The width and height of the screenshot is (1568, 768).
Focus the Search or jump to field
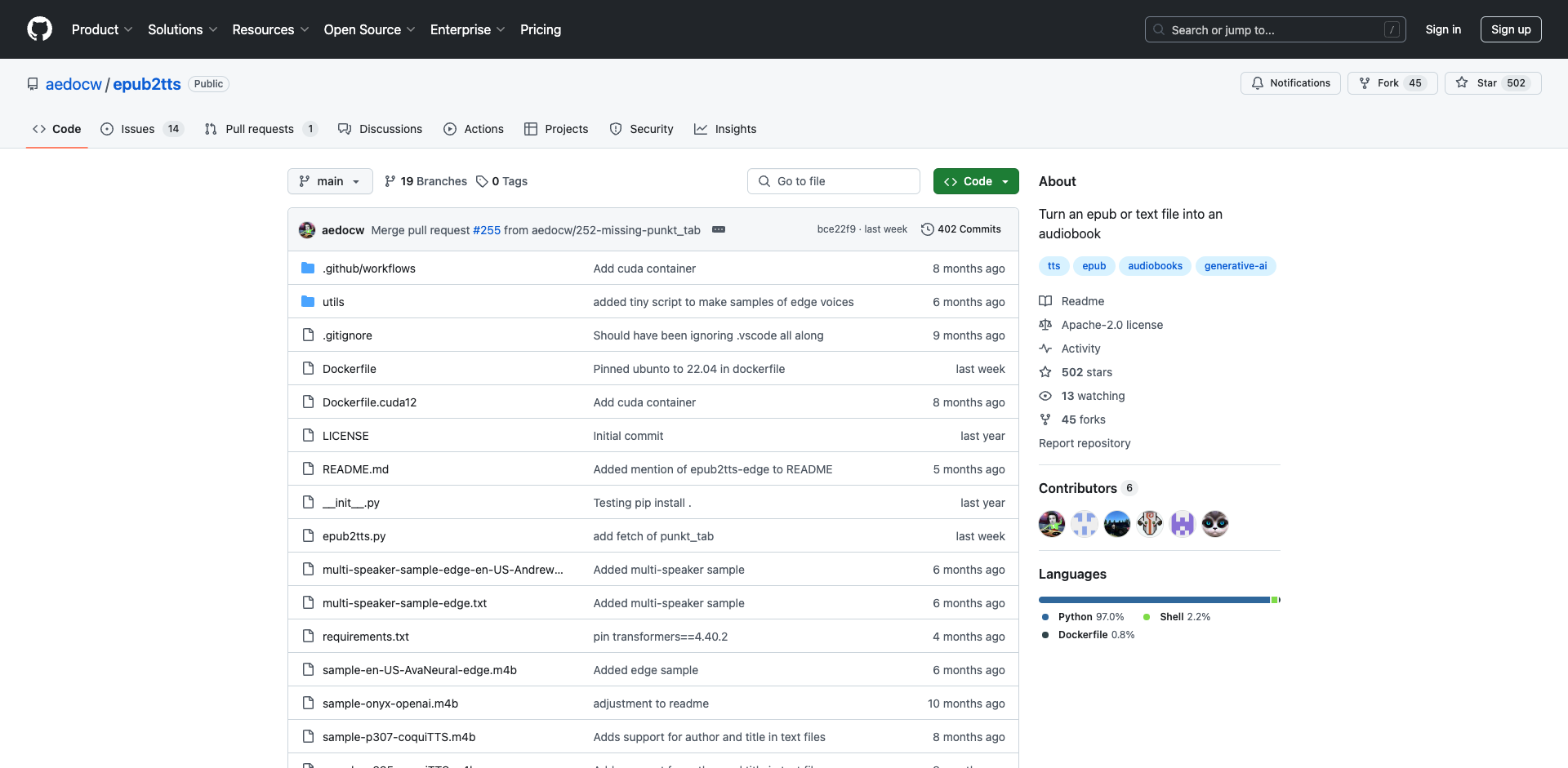point(1276,29)
